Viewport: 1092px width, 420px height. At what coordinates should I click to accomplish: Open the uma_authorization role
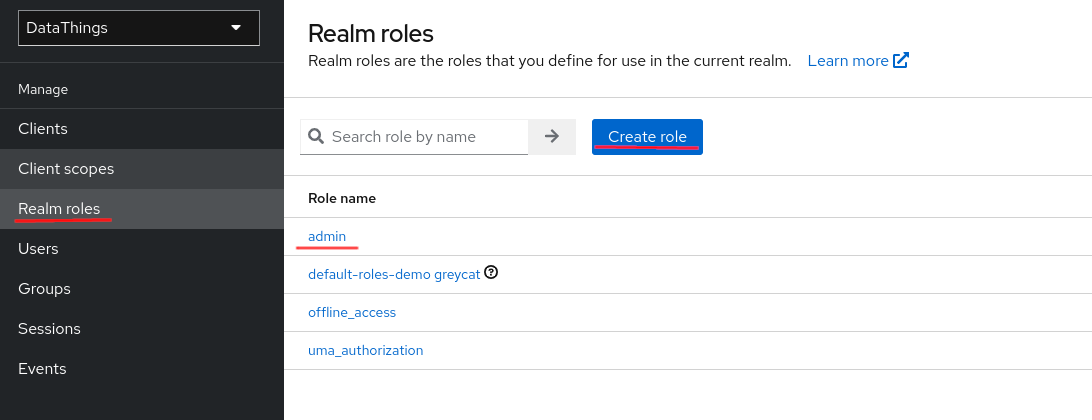coord(366,350)
